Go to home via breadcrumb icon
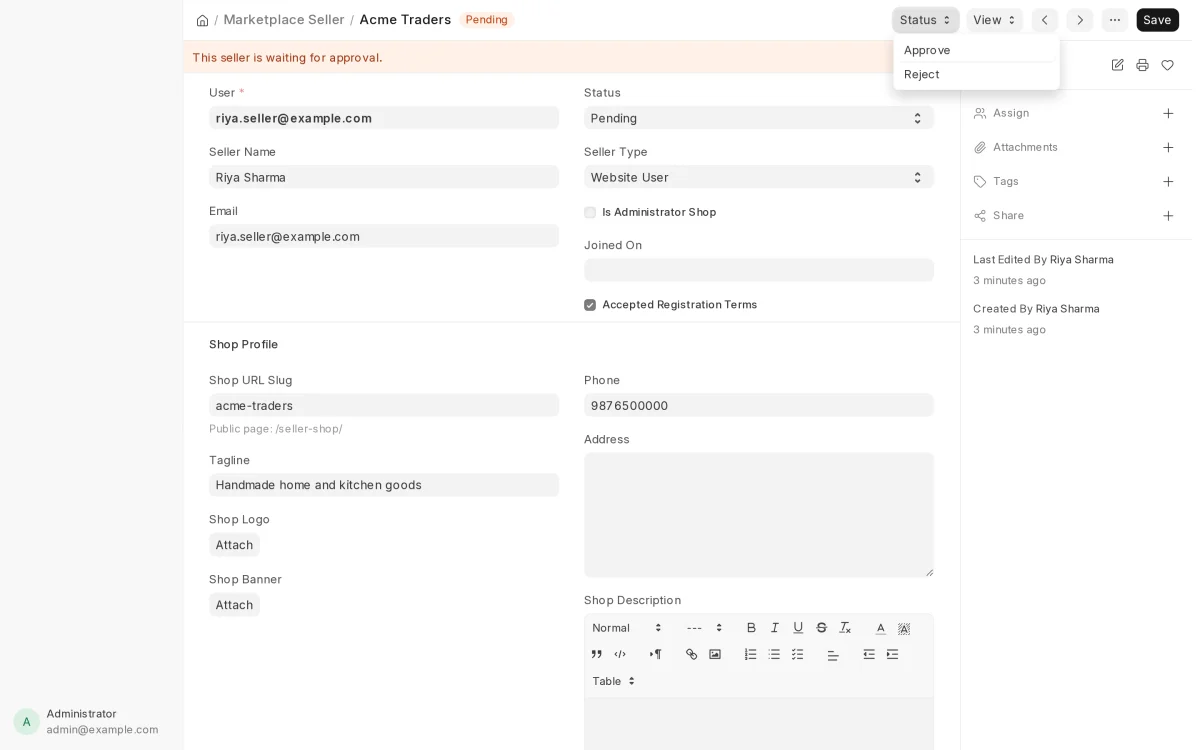 click(x=202, y=20)
